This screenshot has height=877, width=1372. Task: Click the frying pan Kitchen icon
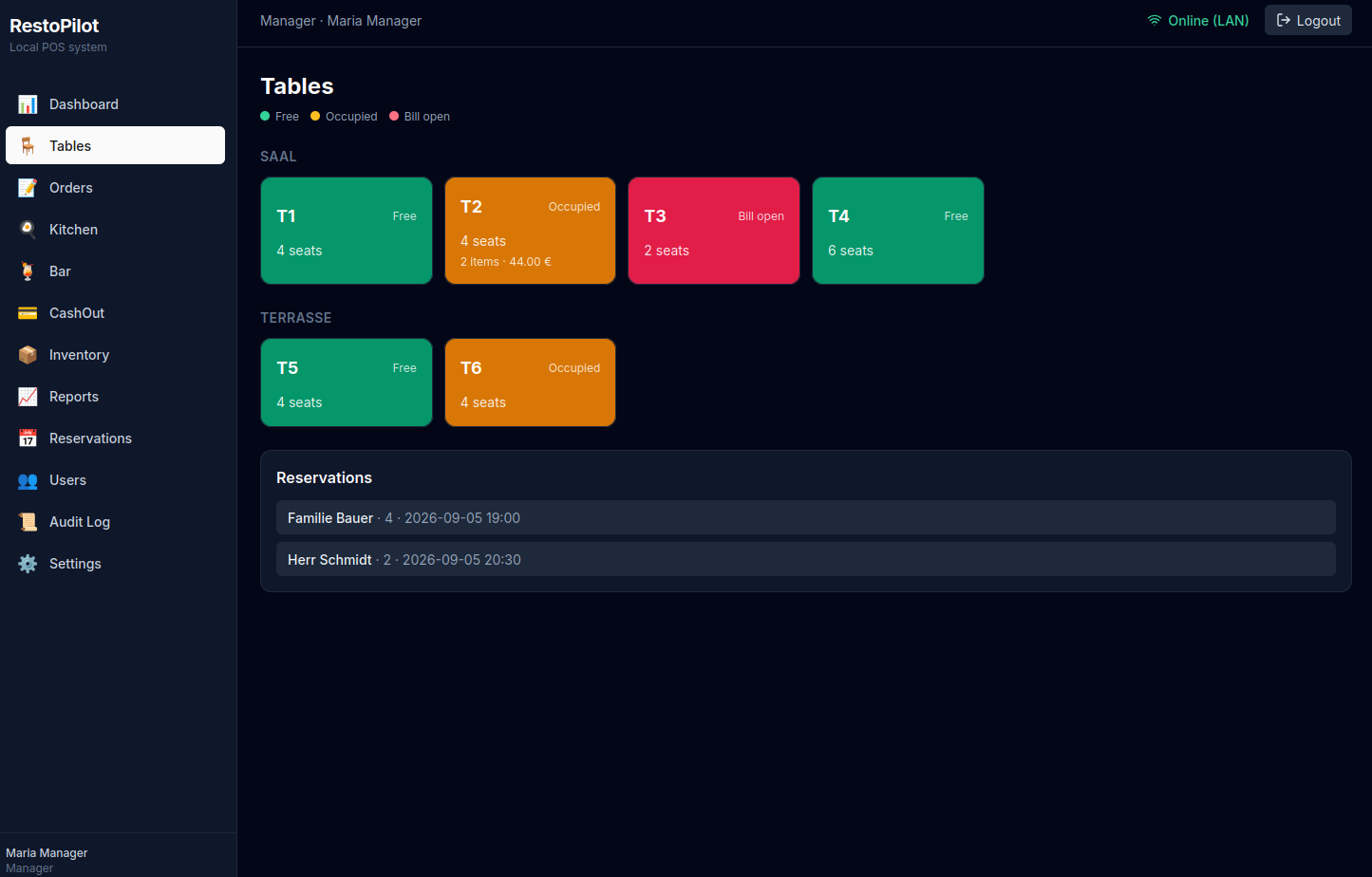[28, 230]
